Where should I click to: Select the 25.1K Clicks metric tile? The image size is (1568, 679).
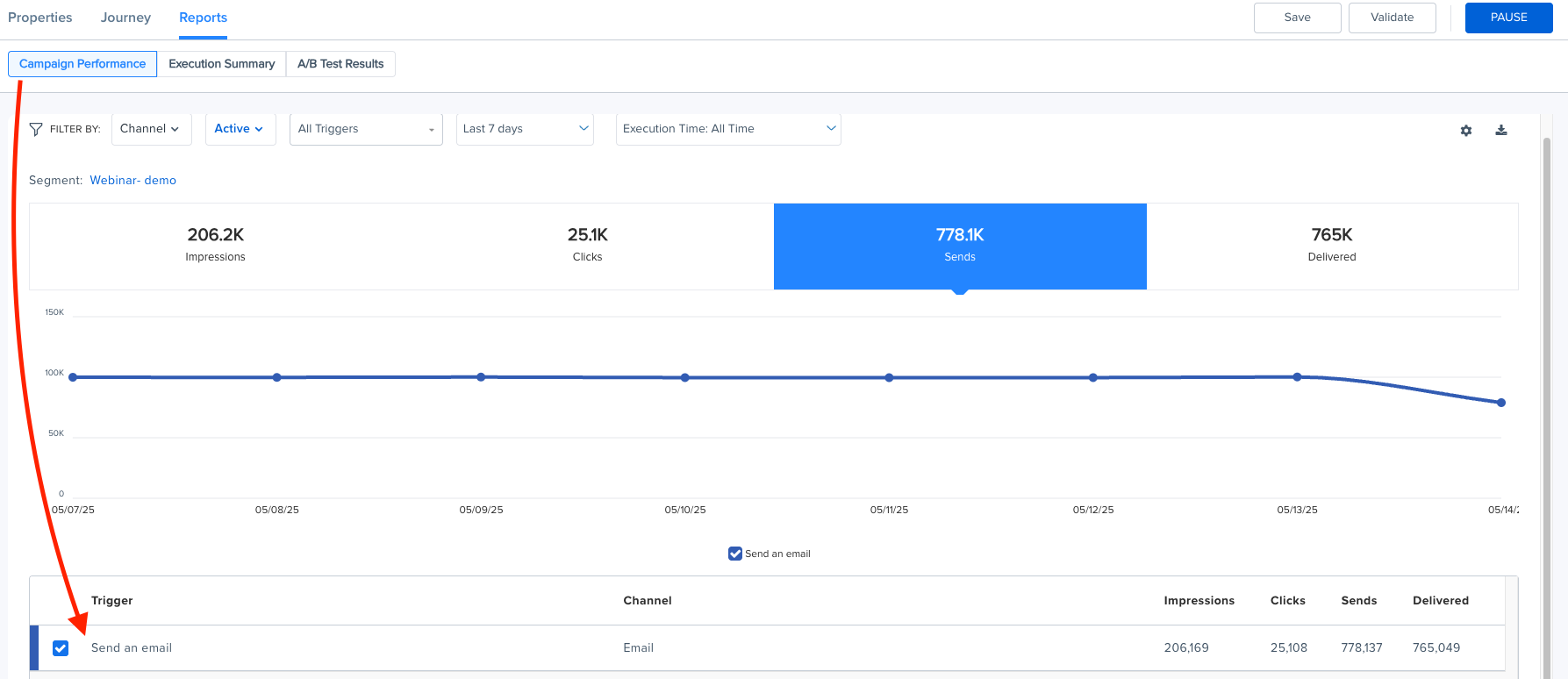588,246
